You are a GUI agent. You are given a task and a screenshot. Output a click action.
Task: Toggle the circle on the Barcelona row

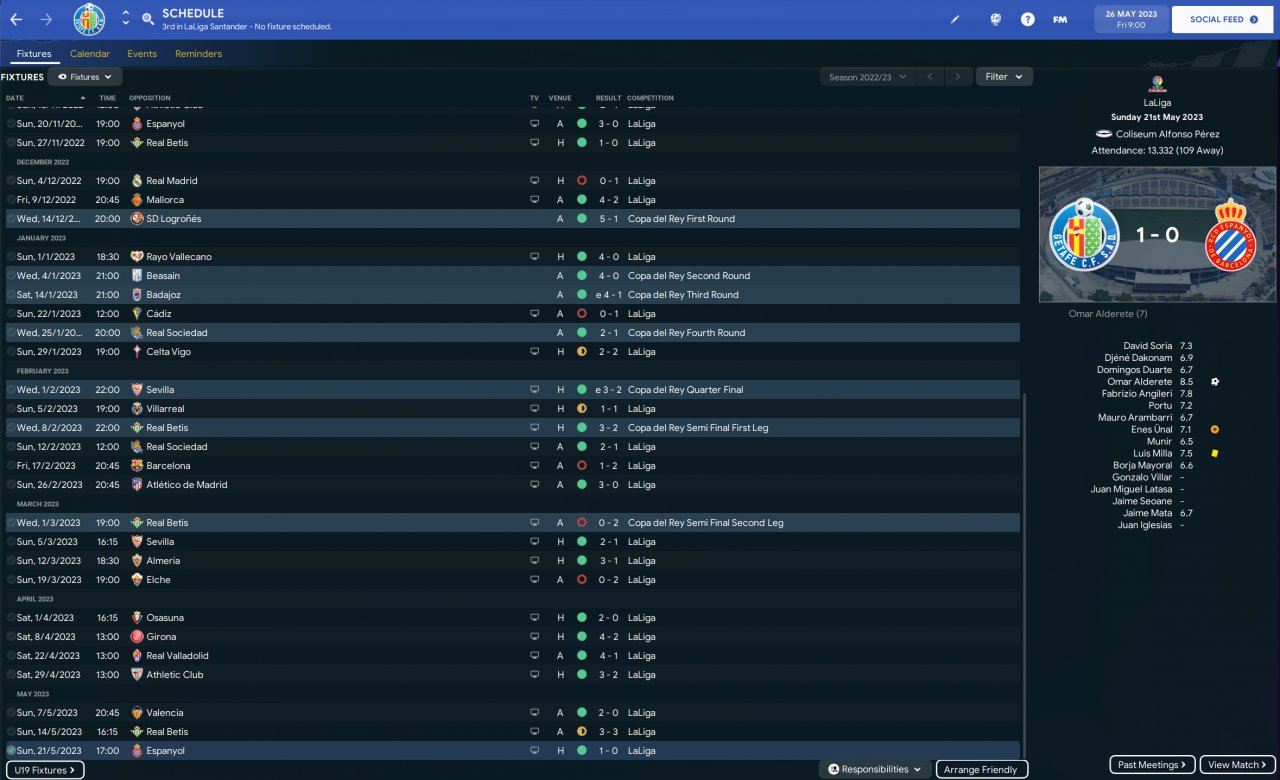11,466
